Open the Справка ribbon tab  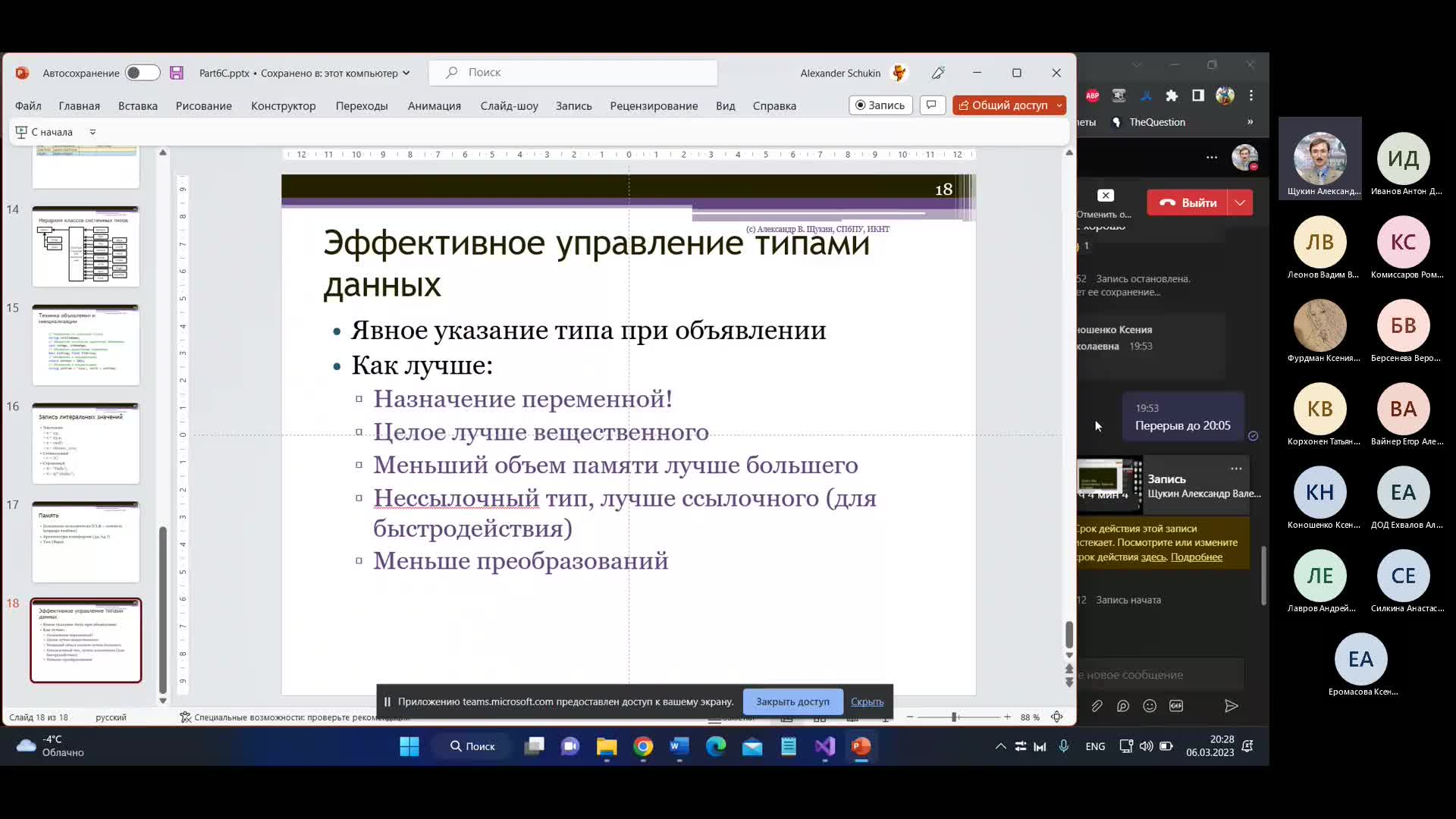point(774,105)
